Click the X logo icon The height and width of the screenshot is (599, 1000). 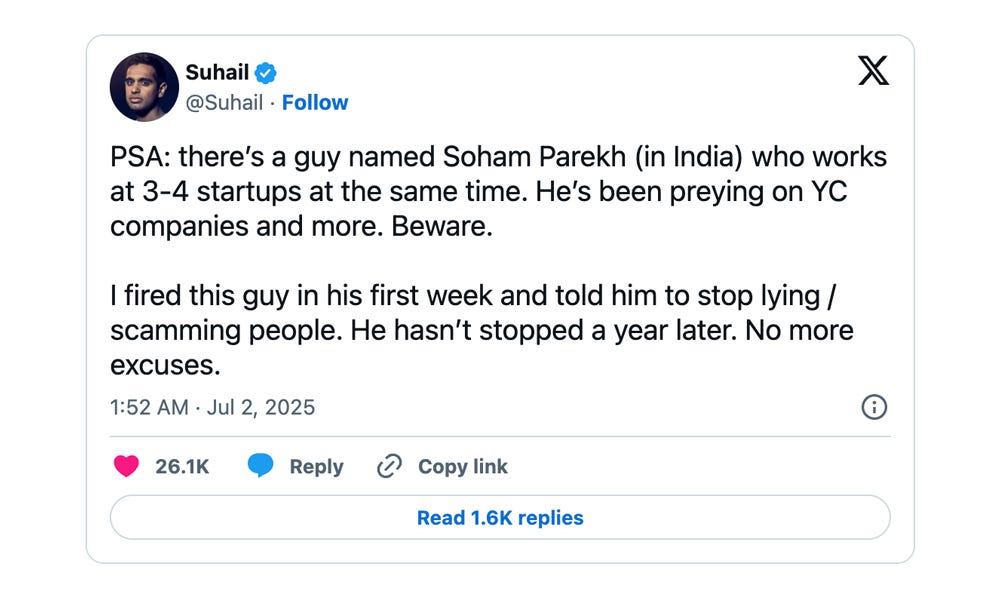tap(873, 70)
